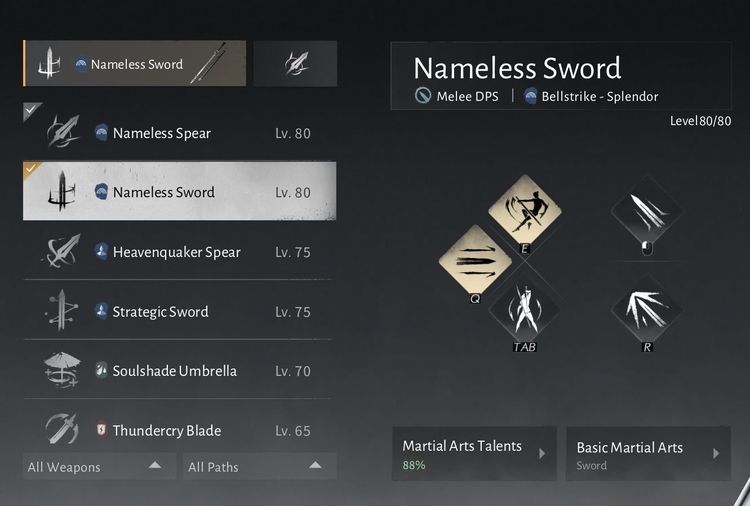Click the mouse-button skill diamond icon

click(646, 212)
